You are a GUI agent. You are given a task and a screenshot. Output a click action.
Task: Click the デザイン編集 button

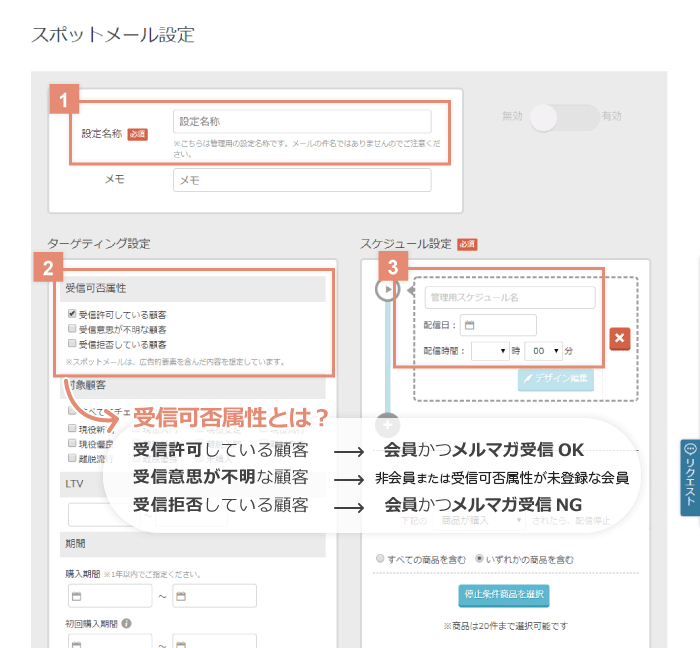557,379
